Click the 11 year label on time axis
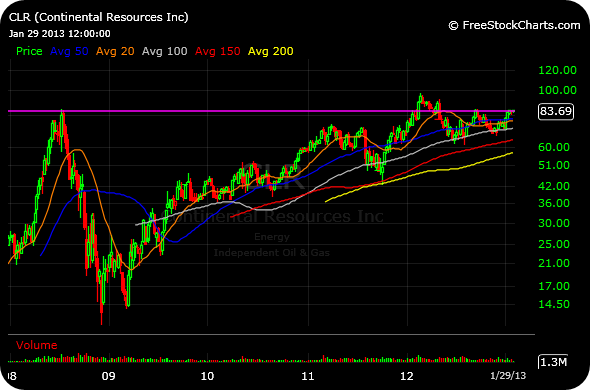The width and height of the screenshot is (590, 390). [308, 376]
